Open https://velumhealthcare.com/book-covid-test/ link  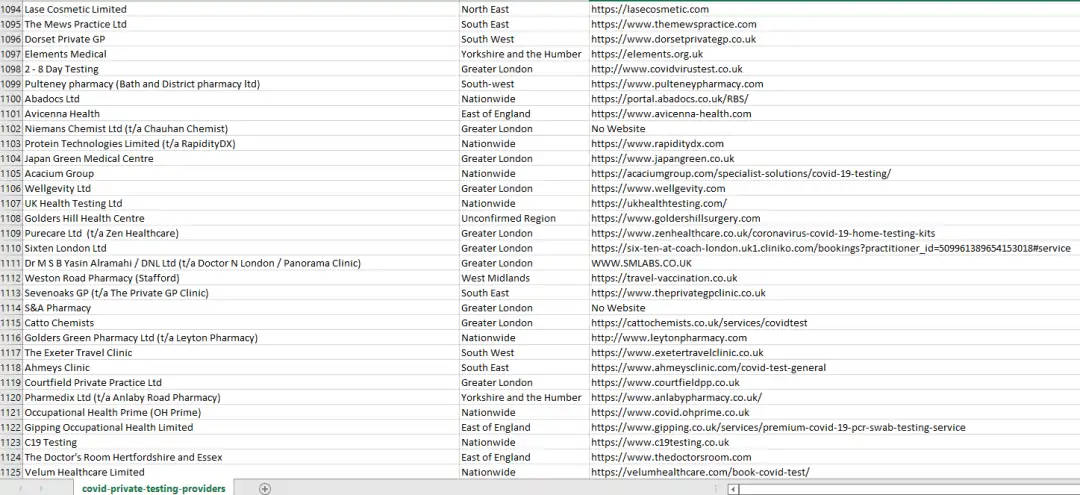700,472
